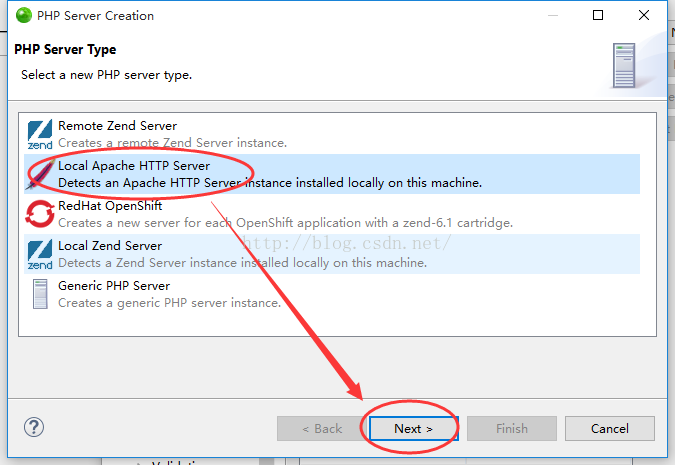Viewport: 675px width, 465px height.
Task: Select the RedHat OpenShift entry
Action: pyautogui.click(x=332, y=214)
